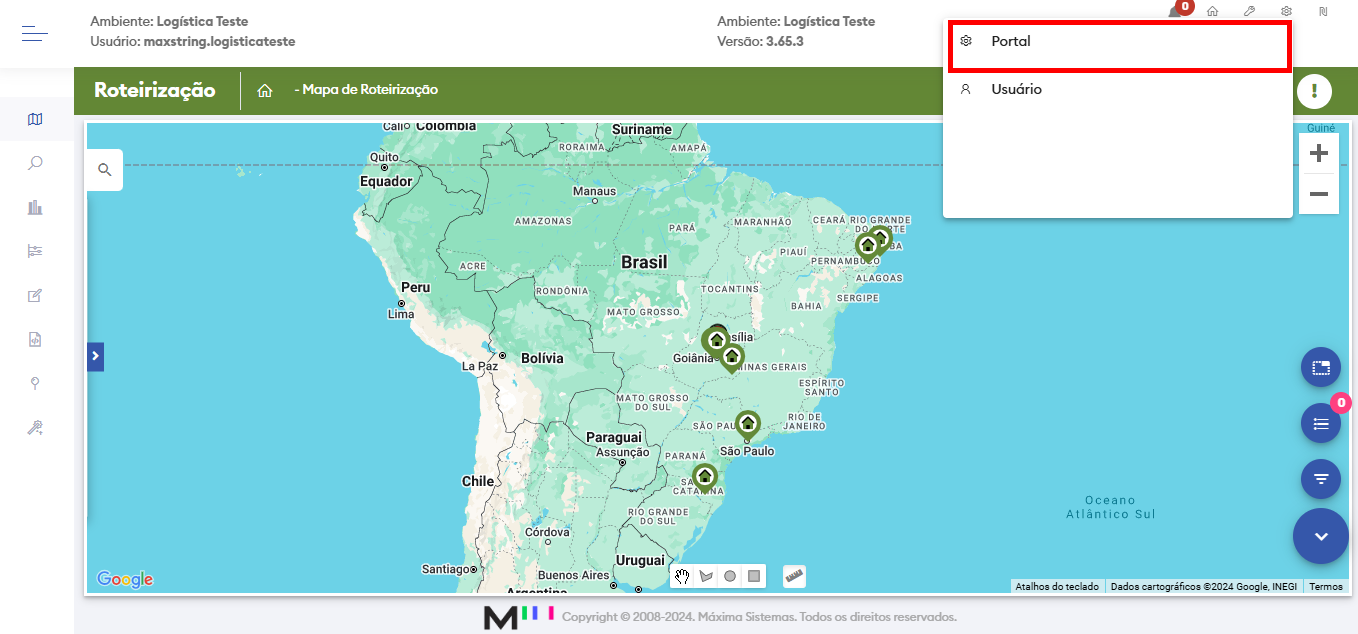Click the edit pencil icon in sidebar
Screen dimensions: 1358x634
point(35,295)
